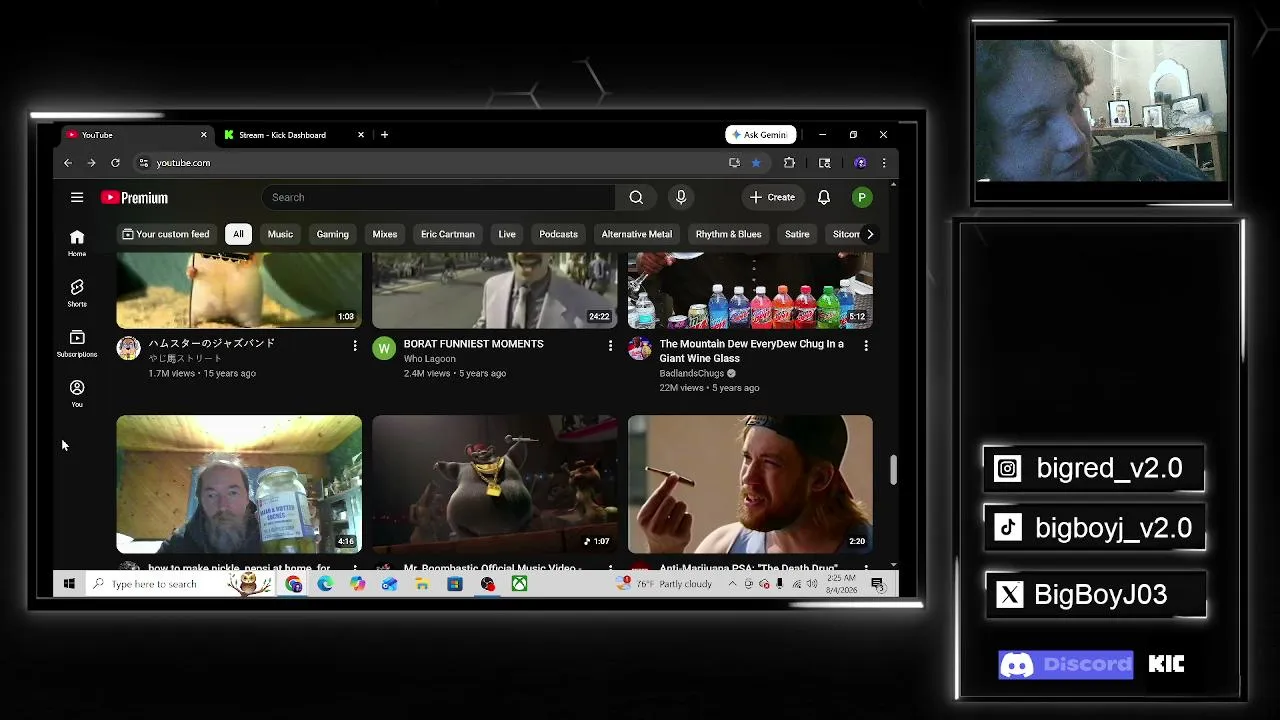Close the YouTube tab
This screenshot has height=720, width=1280.
(204, 135)
